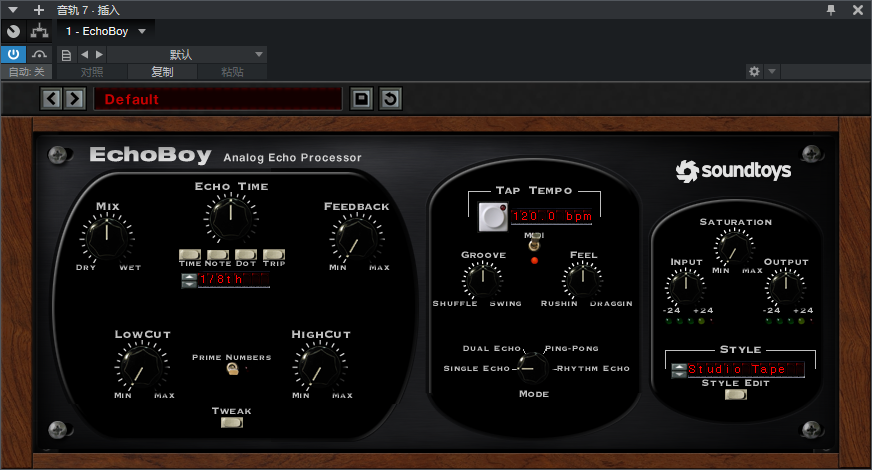Open the preset file page icon
This screenshot has height=470, width=872.
point(66,55)
